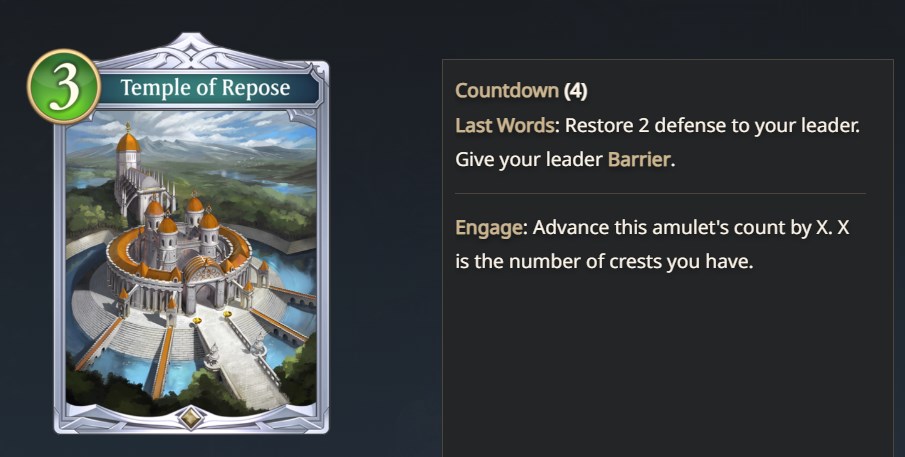The image size is (905, 457).
Task: Click the green cost 3 orb
Action: [x=63, y=87]
